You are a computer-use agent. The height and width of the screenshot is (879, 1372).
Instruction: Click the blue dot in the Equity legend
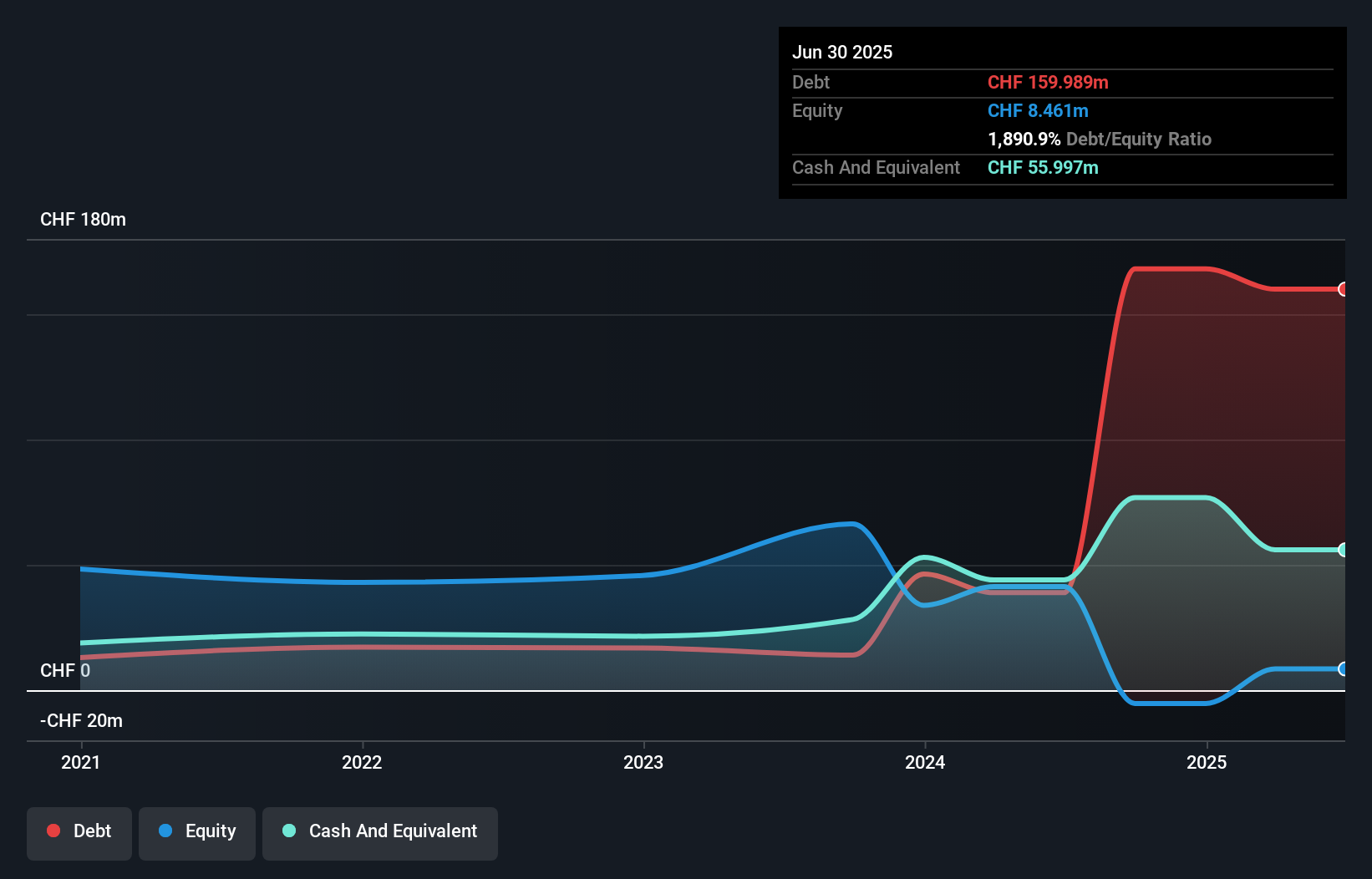point(165,831)
